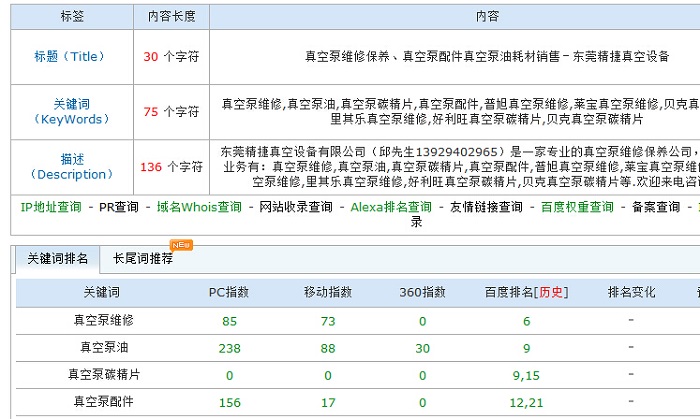700x419 pixels.
Task: Click the 友情链接查询 link
Action: [486, 207]
